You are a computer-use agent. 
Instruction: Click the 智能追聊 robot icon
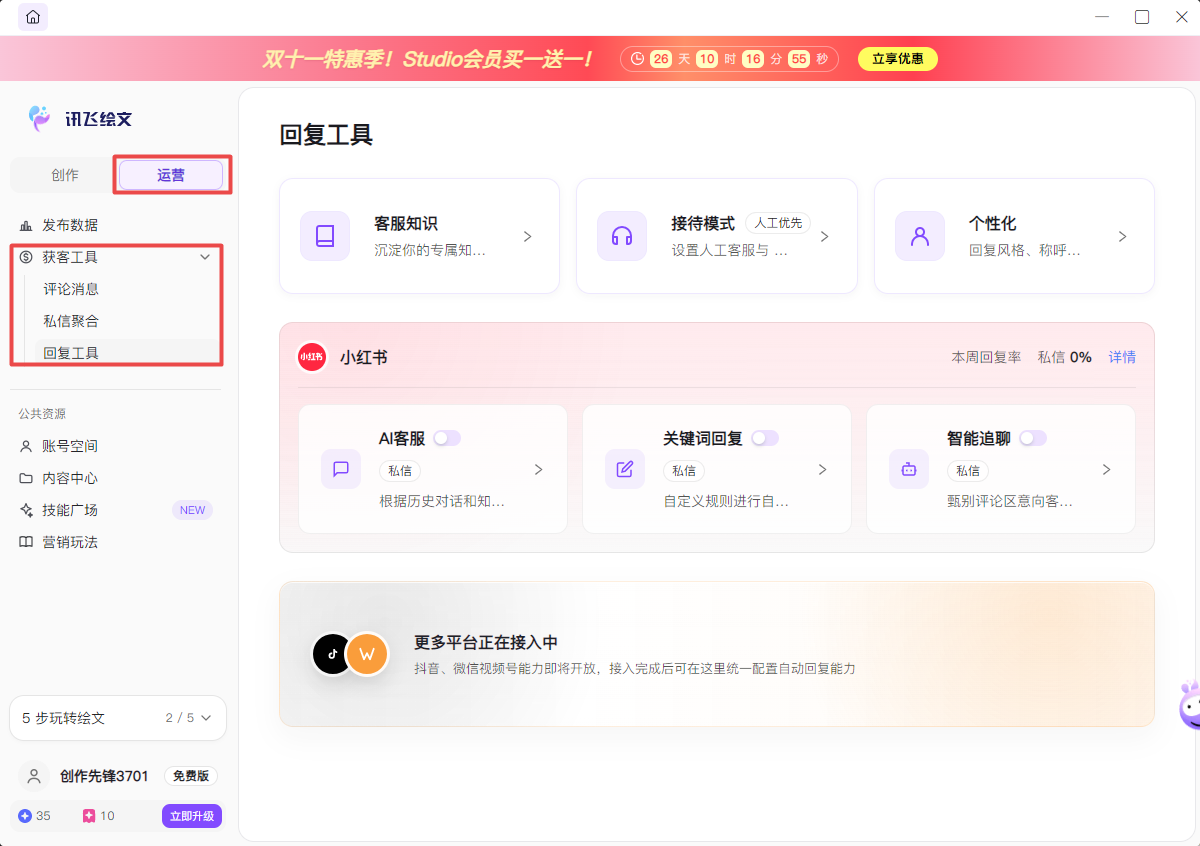[909, 469]
